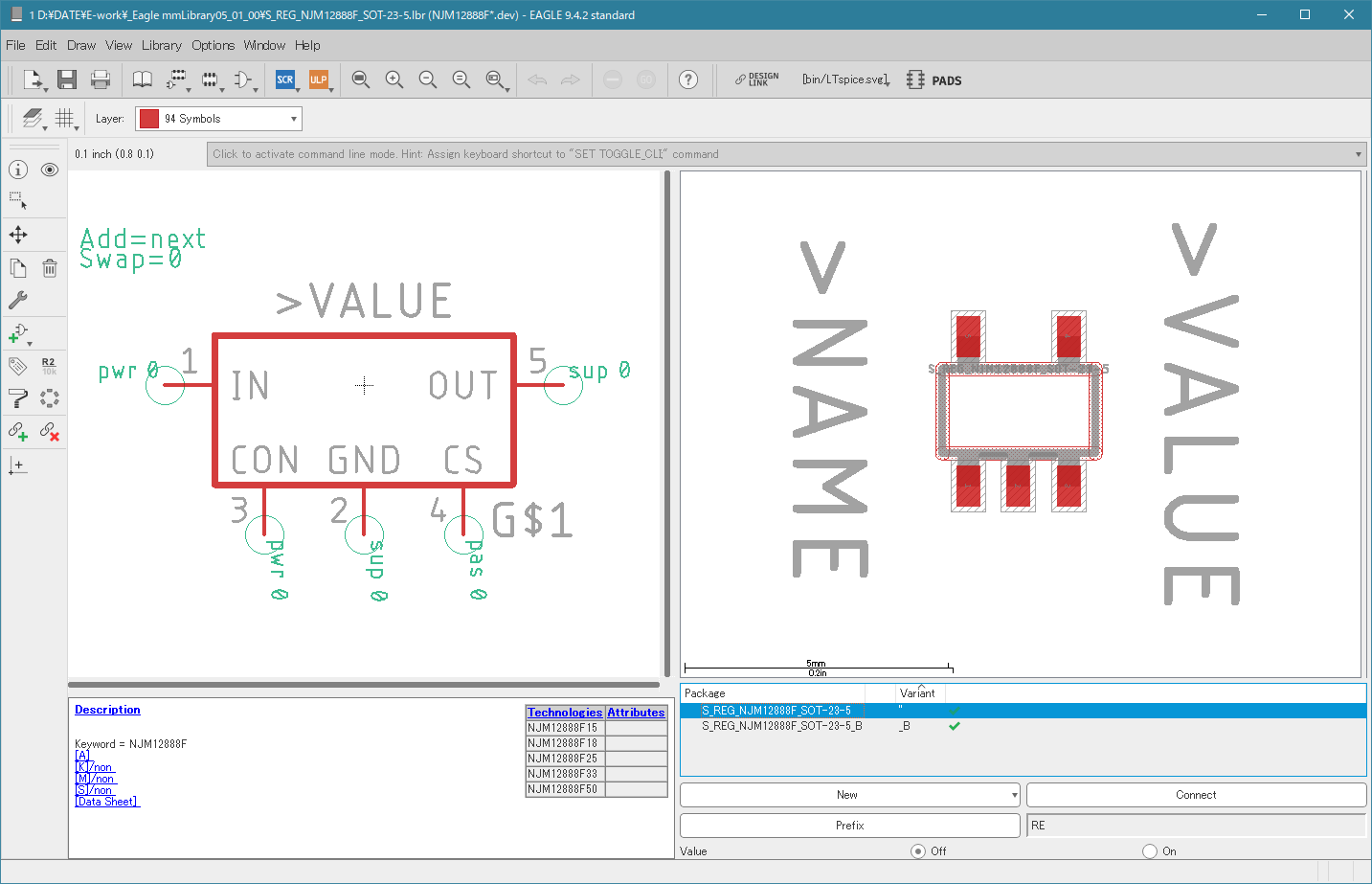The width and height of the screenshot is (1372, 884).
Task: Click the red layer color swatch
Action: coord(149,119)
